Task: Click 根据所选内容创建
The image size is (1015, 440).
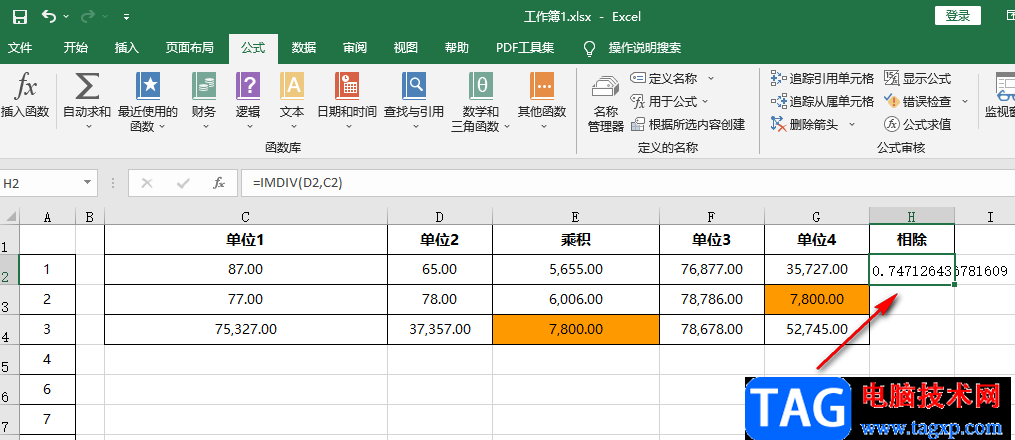Action: click(688, 124)
